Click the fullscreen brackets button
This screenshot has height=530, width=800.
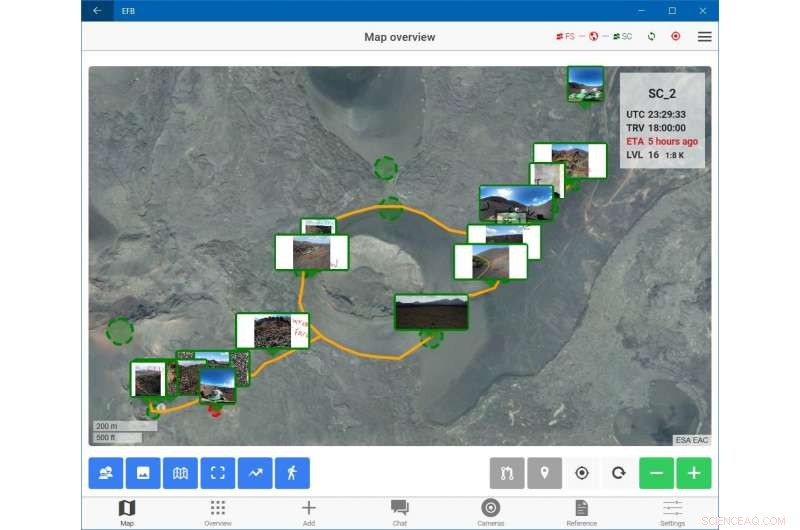coord(217,473)
